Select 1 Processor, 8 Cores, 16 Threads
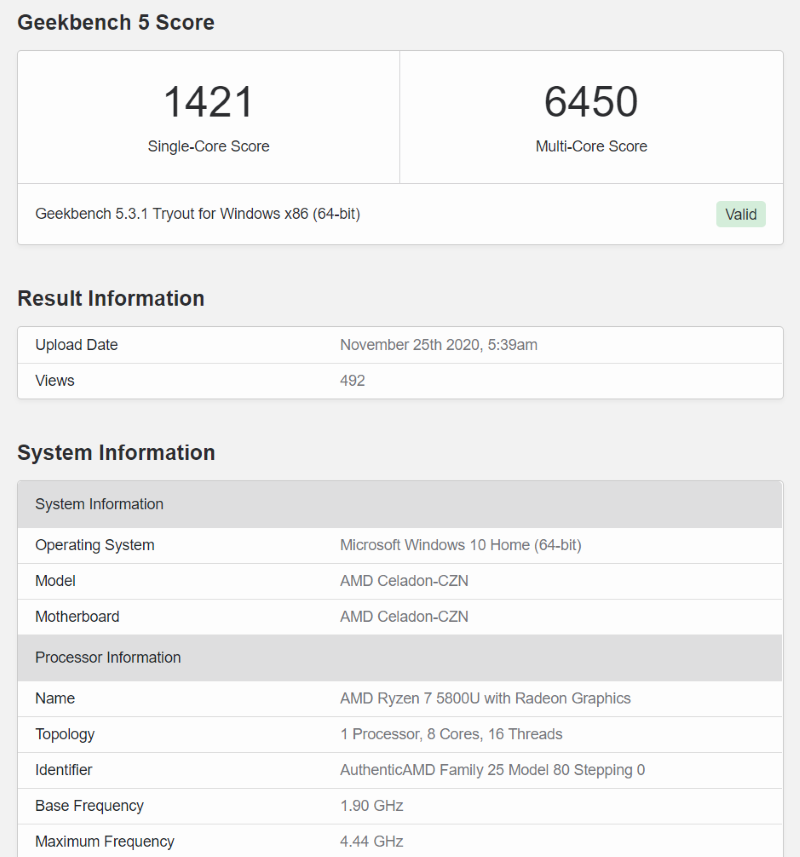Image resolution: width=800 pixels, height=857 pixels. [451, 734]
